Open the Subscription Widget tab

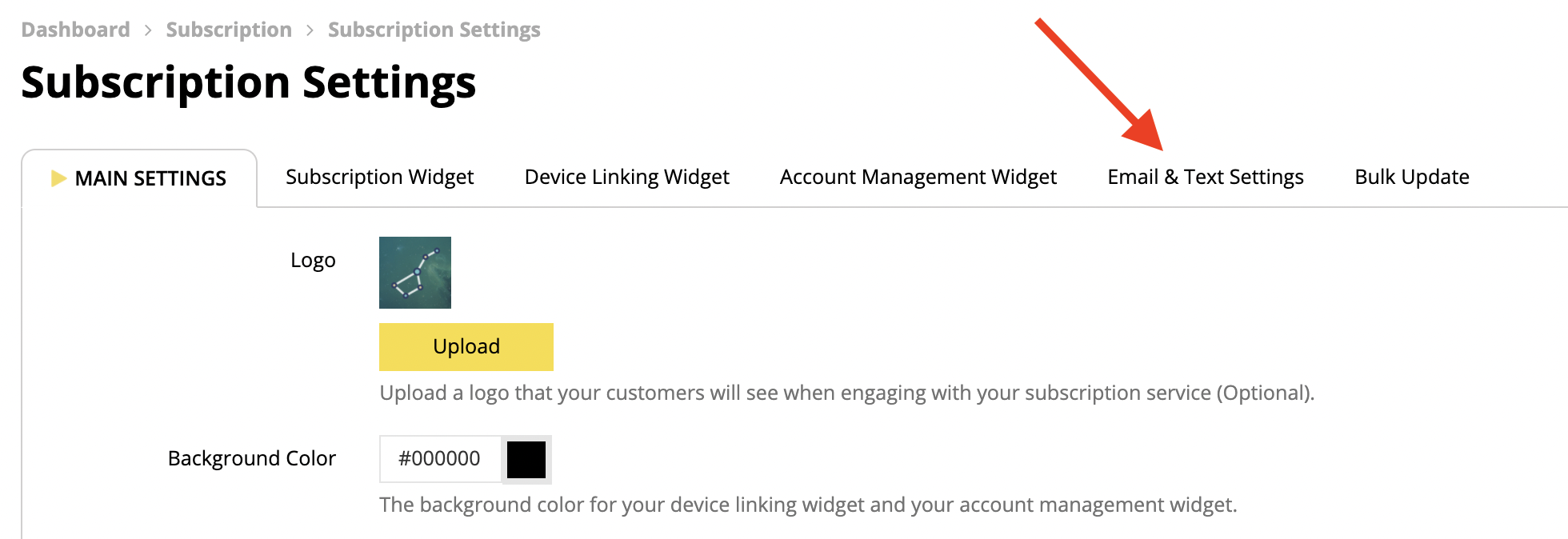[x=380, y=177]
